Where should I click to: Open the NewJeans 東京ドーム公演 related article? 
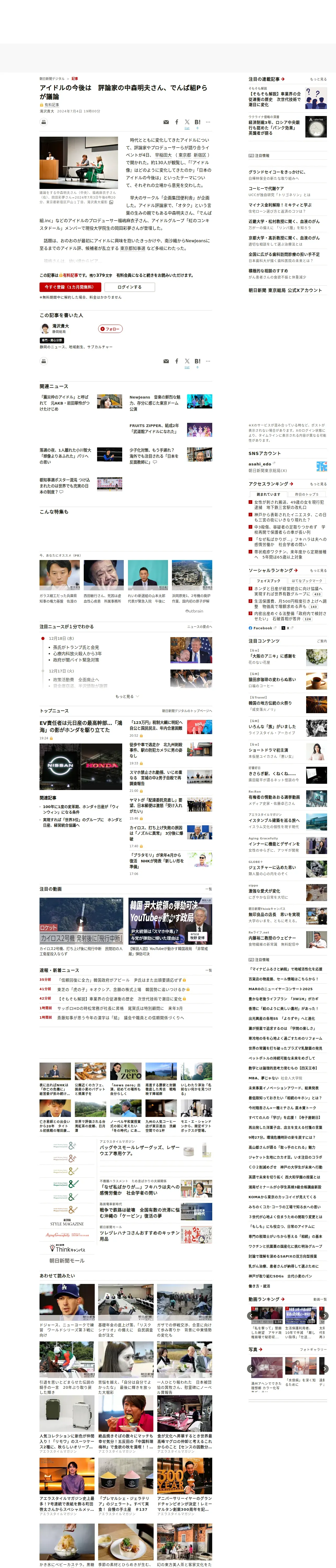155,403
